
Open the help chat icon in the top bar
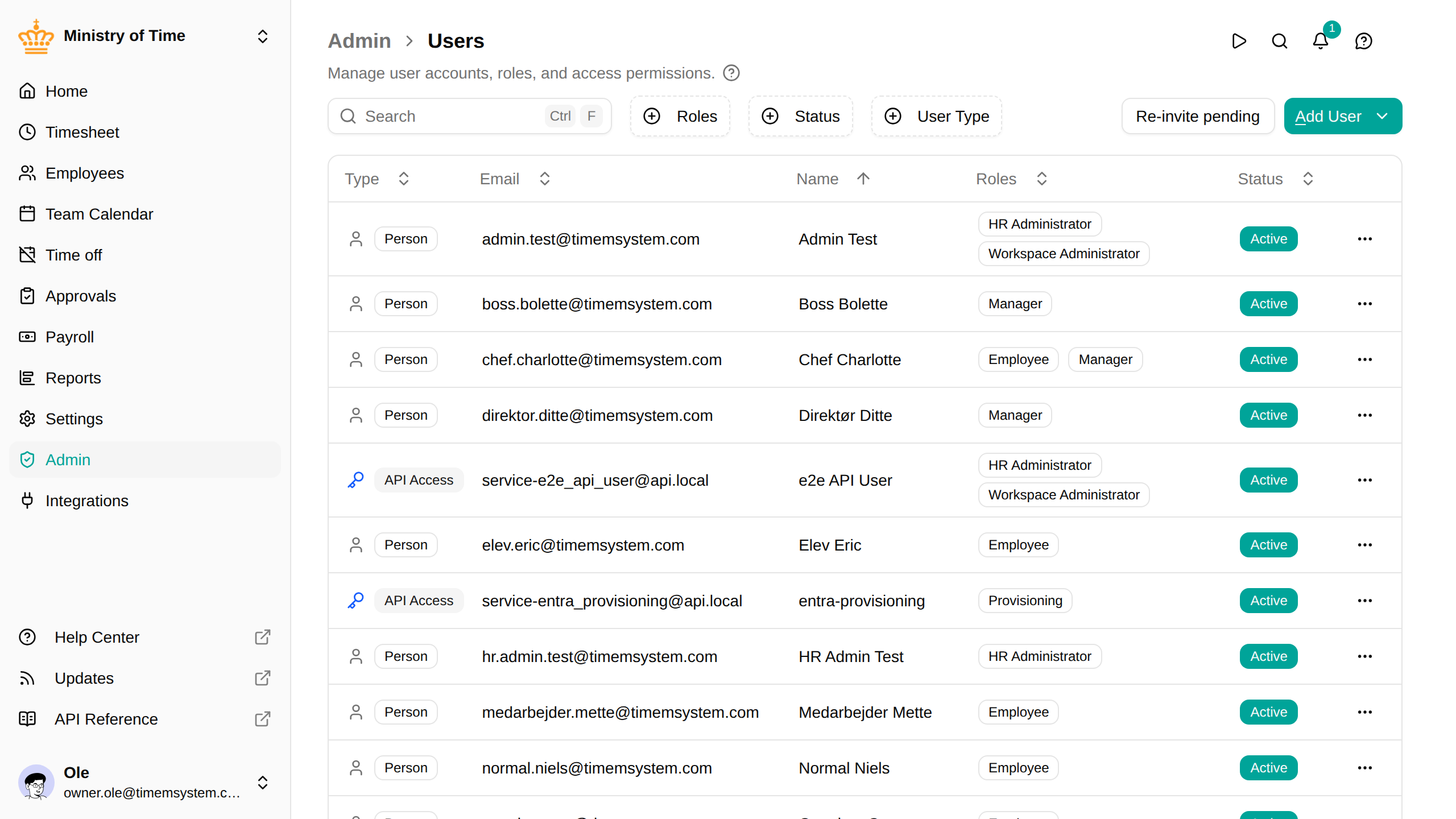coord(1364,41)
